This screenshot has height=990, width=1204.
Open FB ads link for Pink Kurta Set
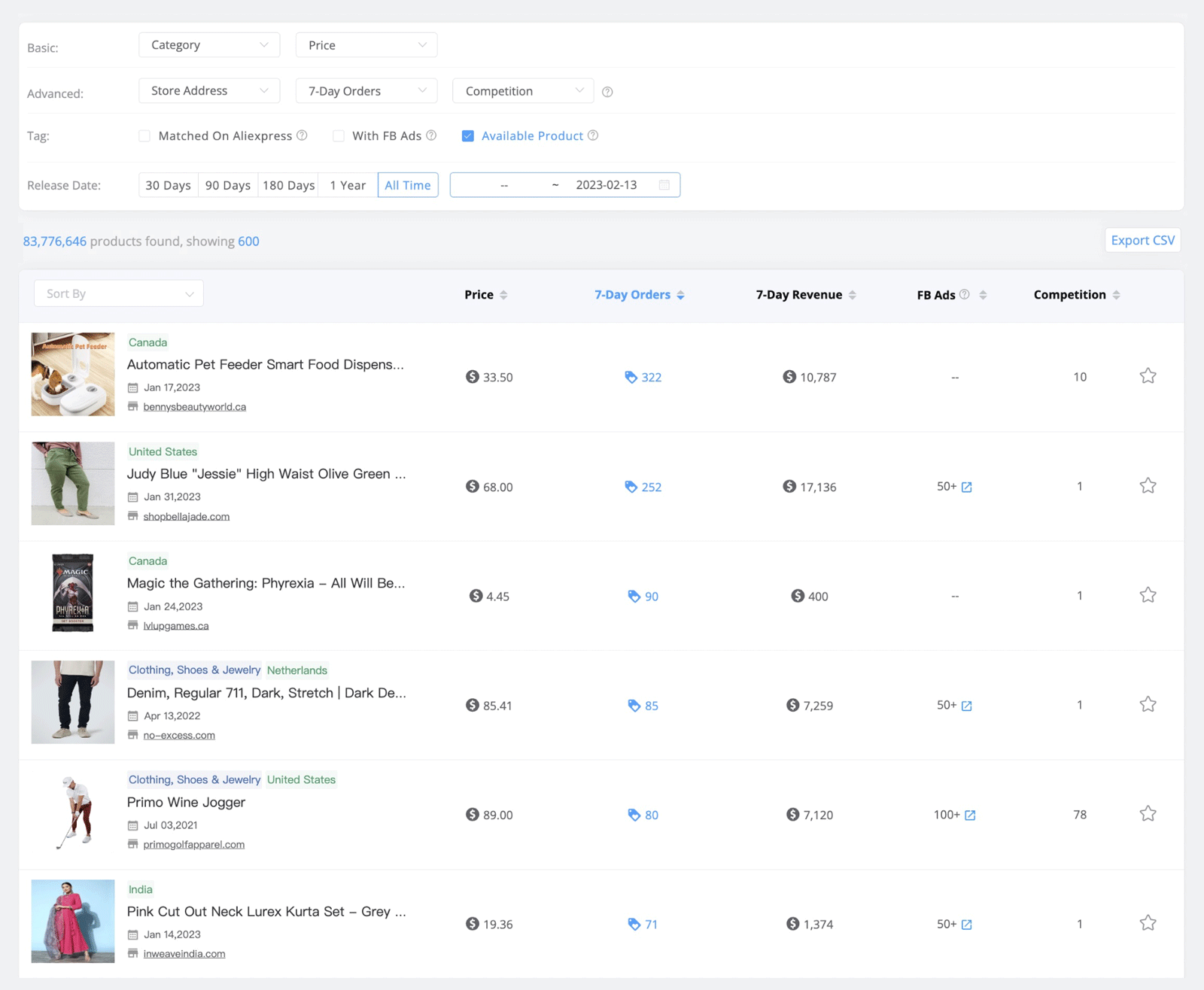(x=967, y=925)
